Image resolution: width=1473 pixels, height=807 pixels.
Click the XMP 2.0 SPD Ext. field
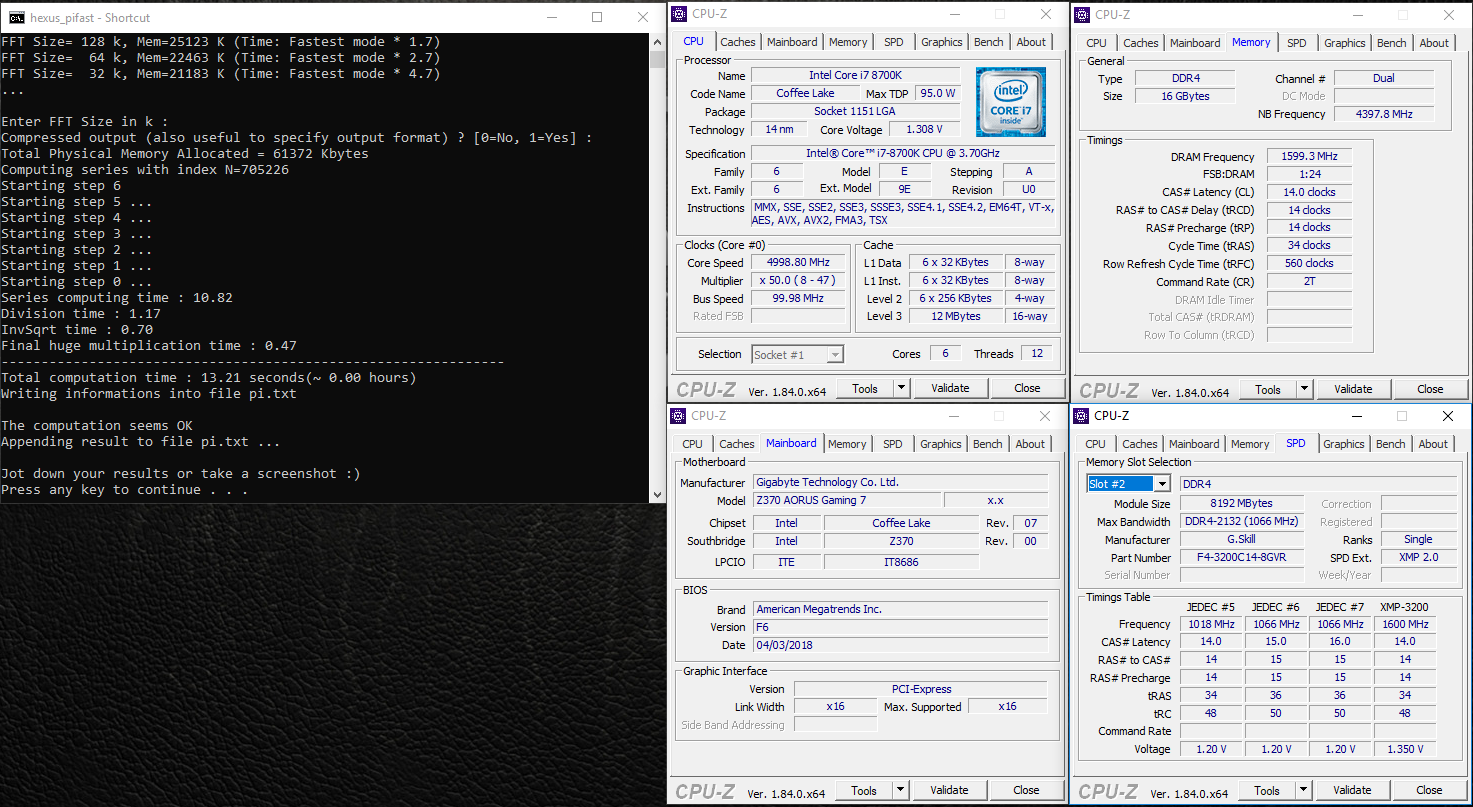pyautogui.click(x=1418, y=557)
